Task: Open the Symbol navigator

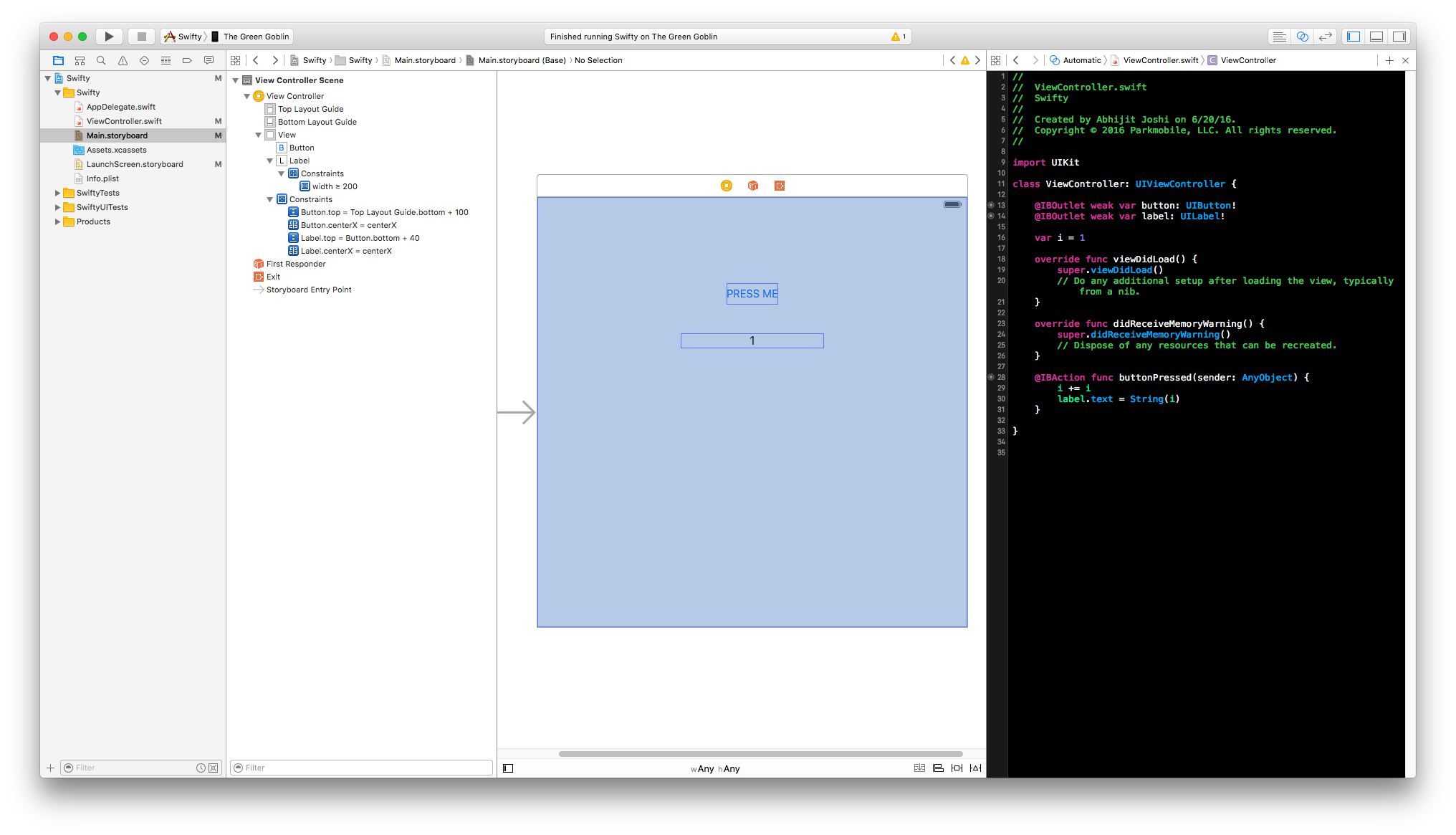Action: 80,60
